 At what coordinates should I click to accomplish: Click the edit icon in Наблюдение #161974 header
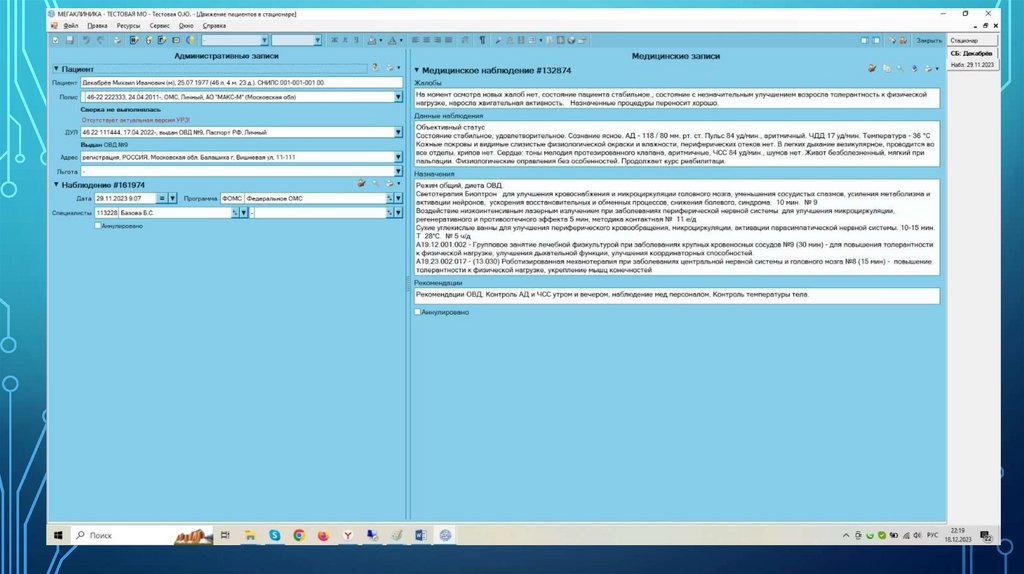pos(361,185)
